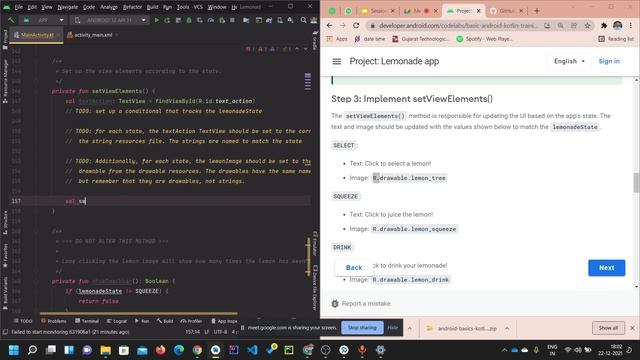Show hidden system tray icons
The height and width of the screenshot is (360, 640).
pos(504,350)
